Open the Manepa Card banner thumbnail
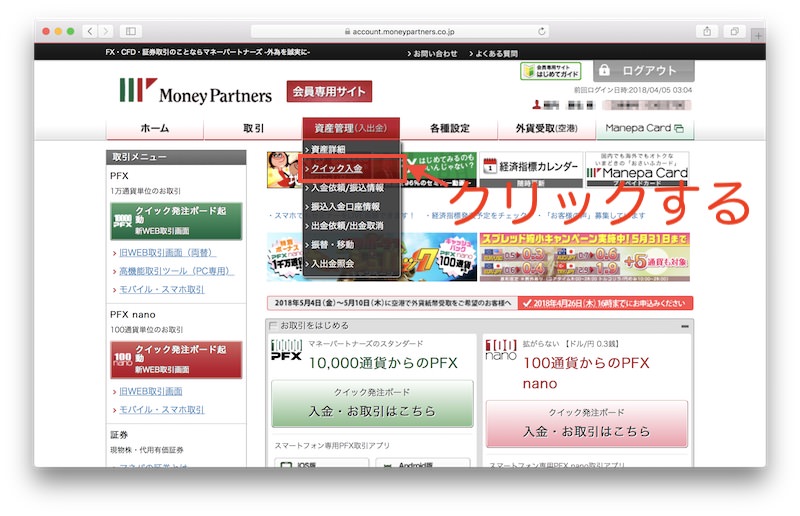Image resolution: width=800 pixels, height=516 pixels. 637,170
